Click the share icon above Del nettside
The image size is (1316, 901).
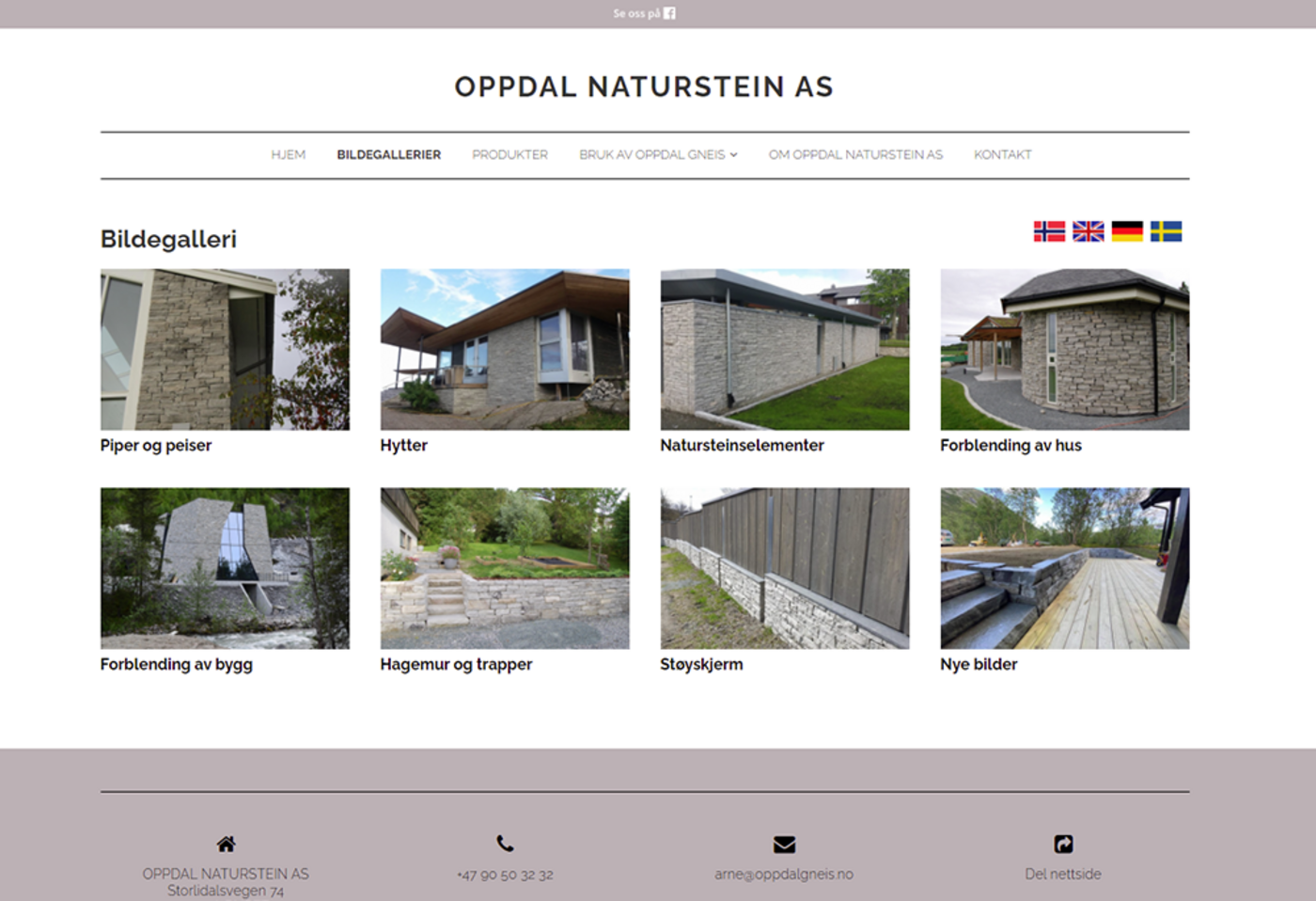1063,844
